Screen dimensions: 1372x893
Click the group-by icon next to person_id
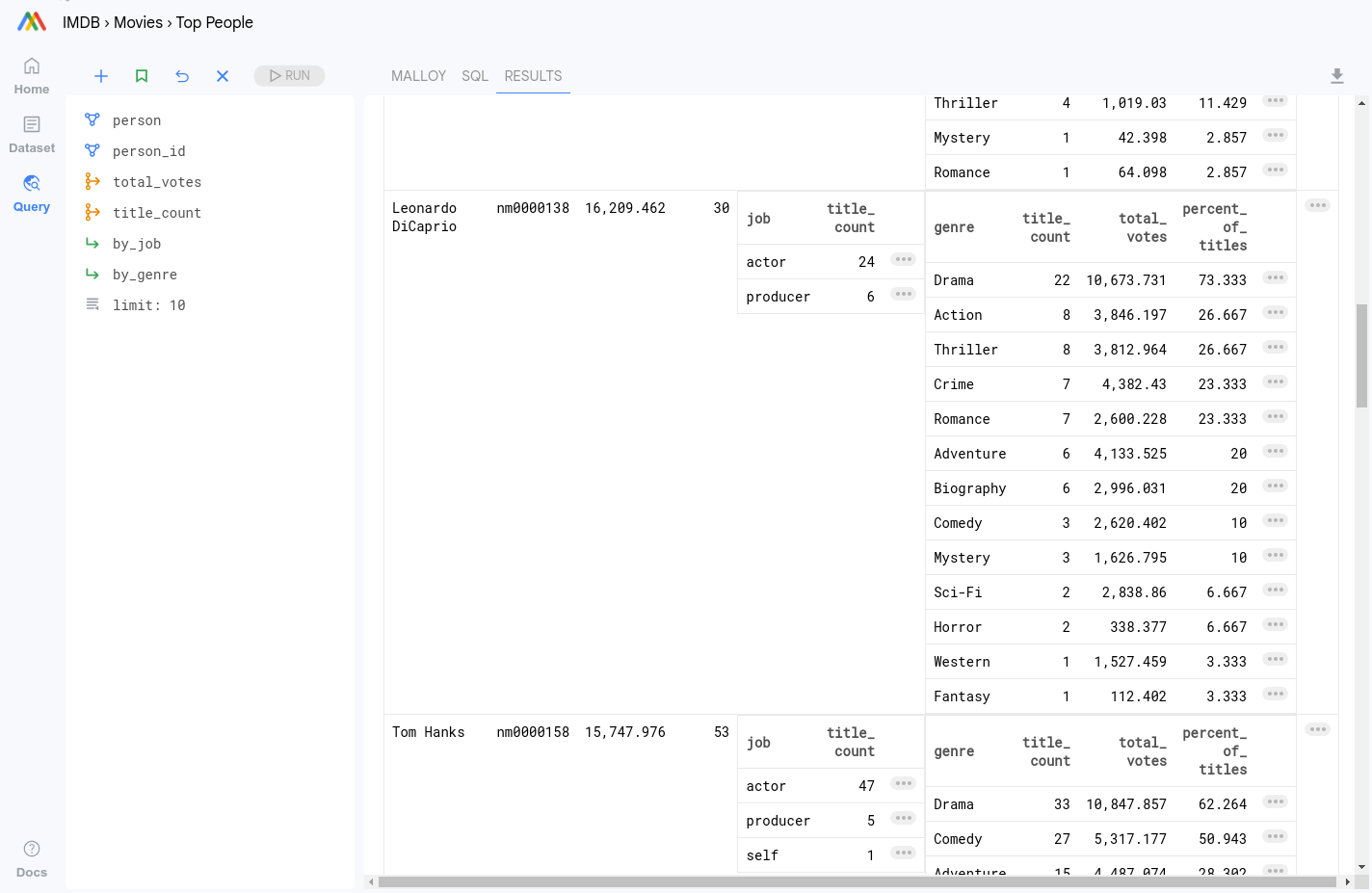point(92,150)
